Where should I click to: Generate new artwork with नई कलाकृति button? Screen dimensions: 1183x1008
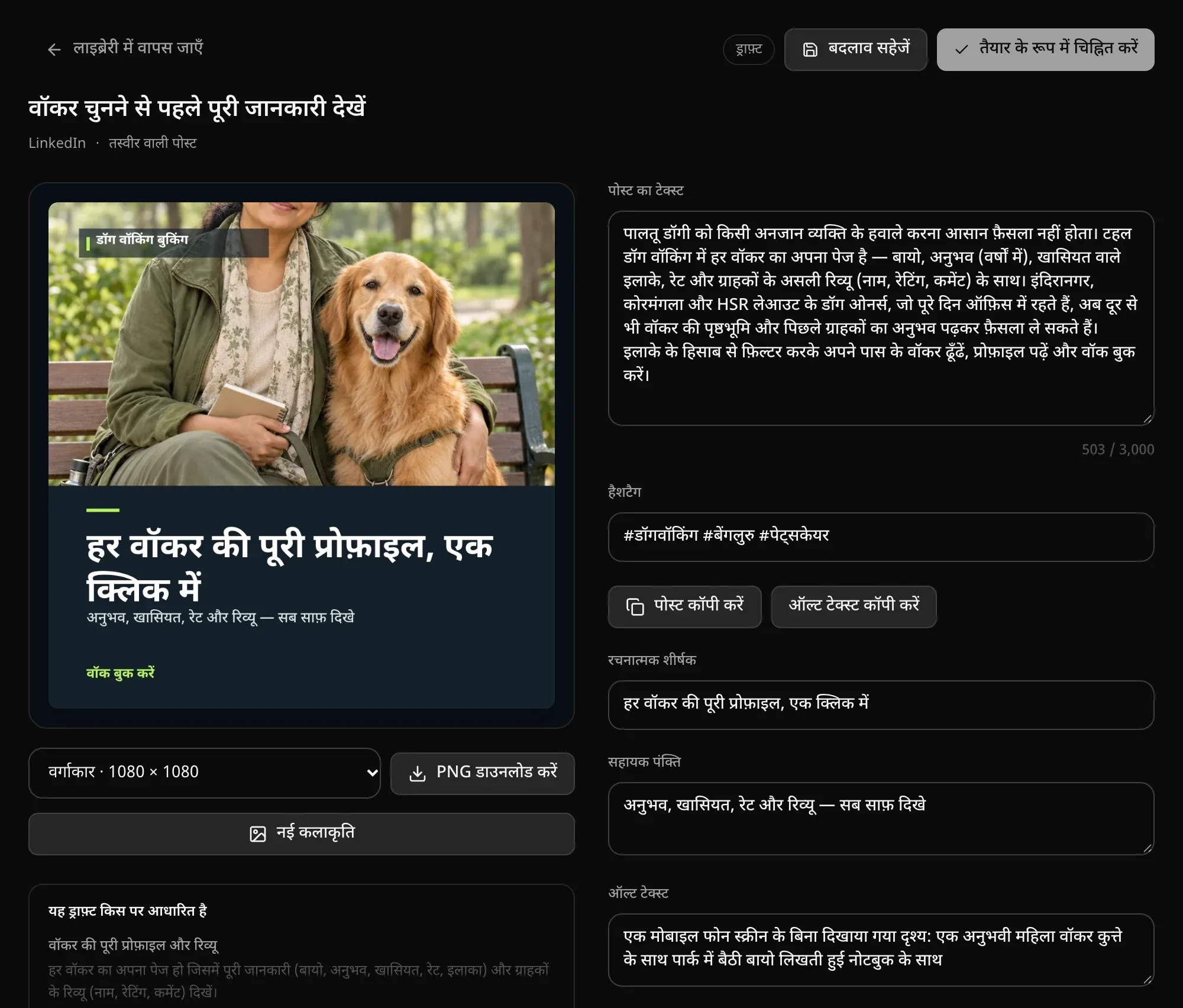point(302,834)
